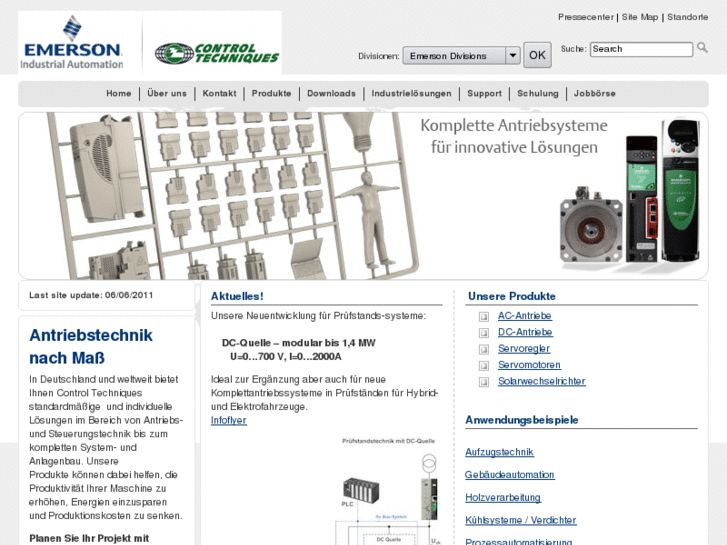Open the AC-Antriebe product link

[525, 316]
